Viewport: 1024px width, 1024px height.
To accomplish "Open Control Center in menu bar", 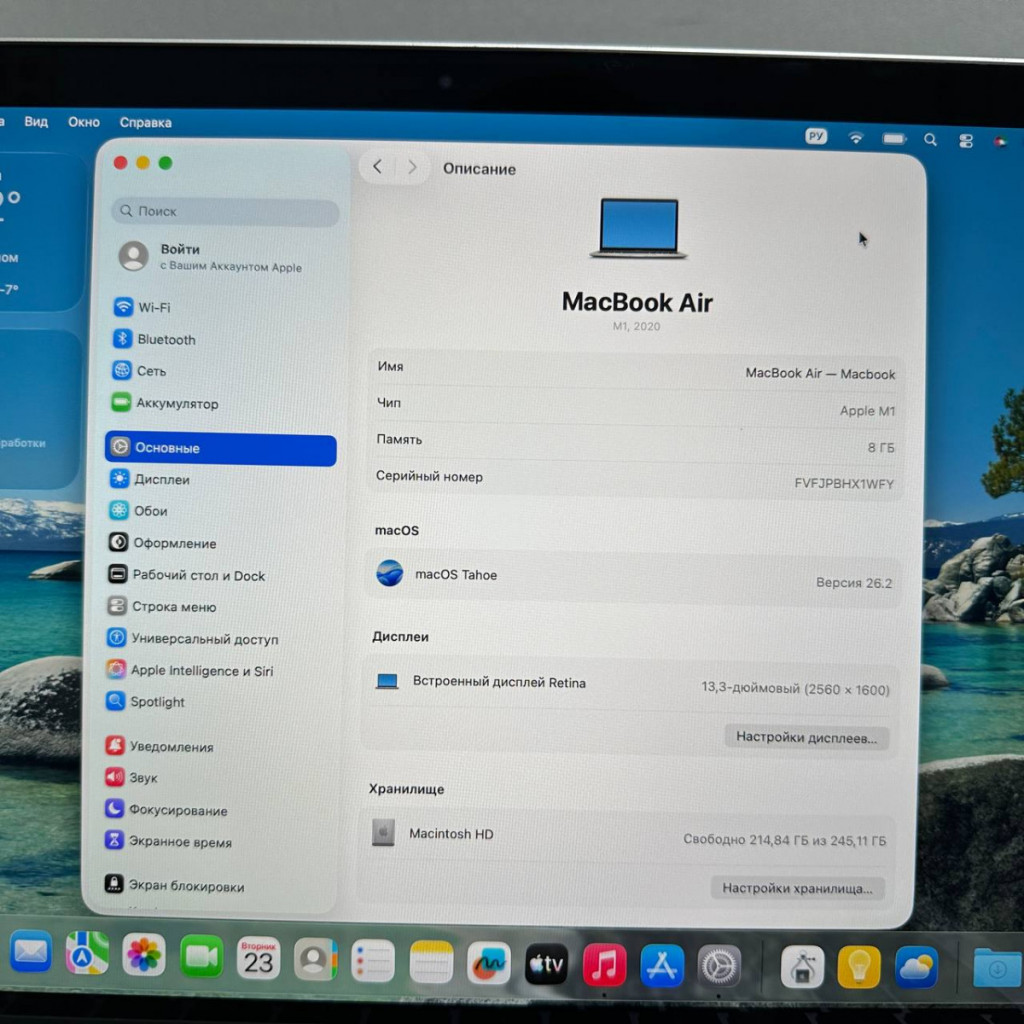I will (x=965, y=141).
